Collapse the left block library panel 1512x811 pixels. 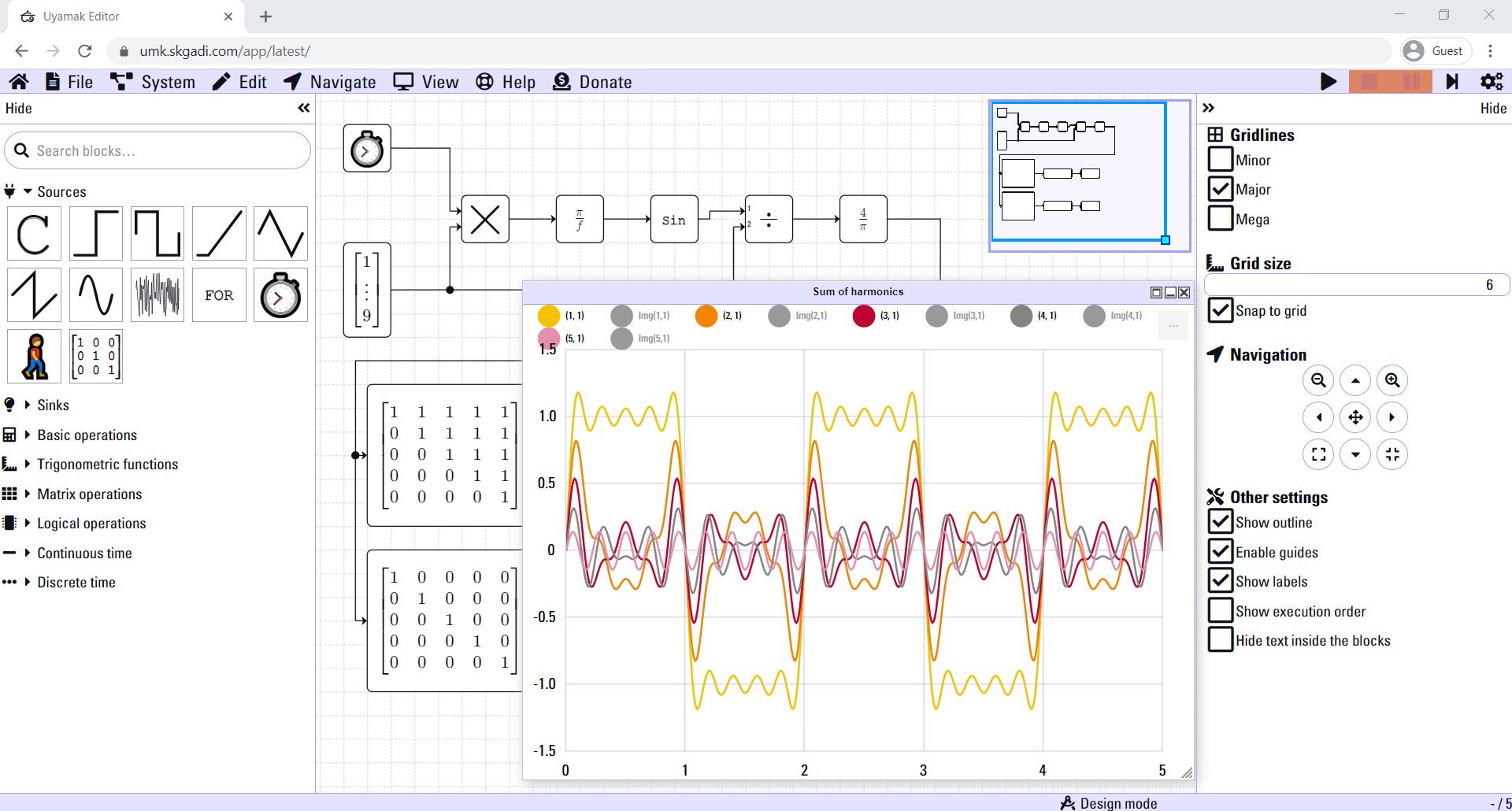(304, 108)
